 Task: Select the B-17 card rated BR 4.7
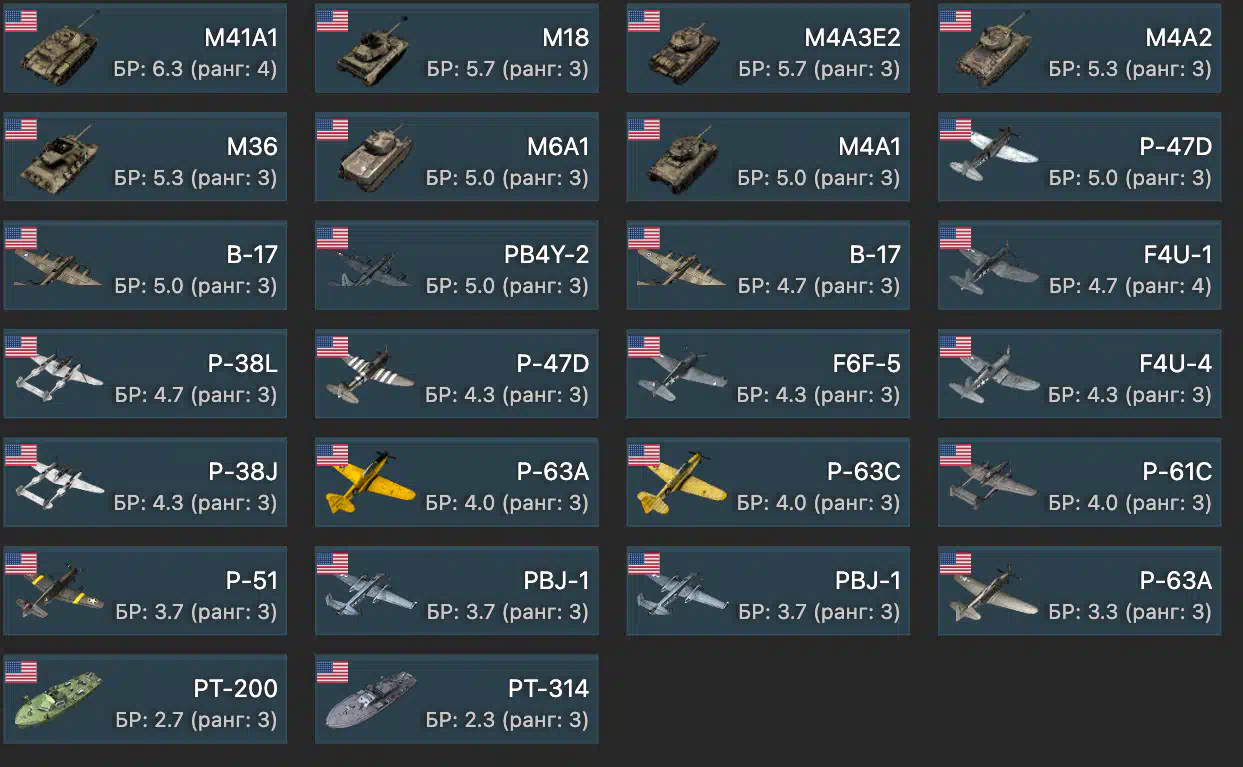coord(768,266)
